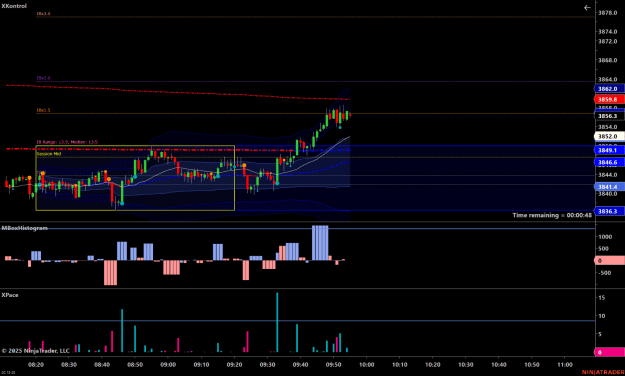
Task: Click the 3849.1 blue price marker
Action: [x=609, y=150]
